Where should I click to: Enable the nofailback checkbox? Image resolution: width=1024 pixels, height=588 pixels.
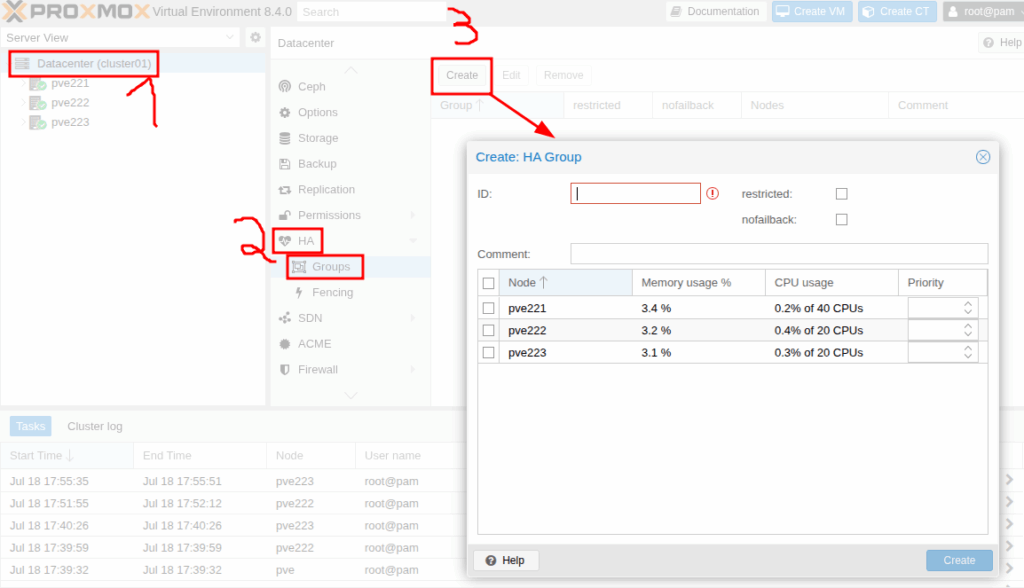[842, 220]
